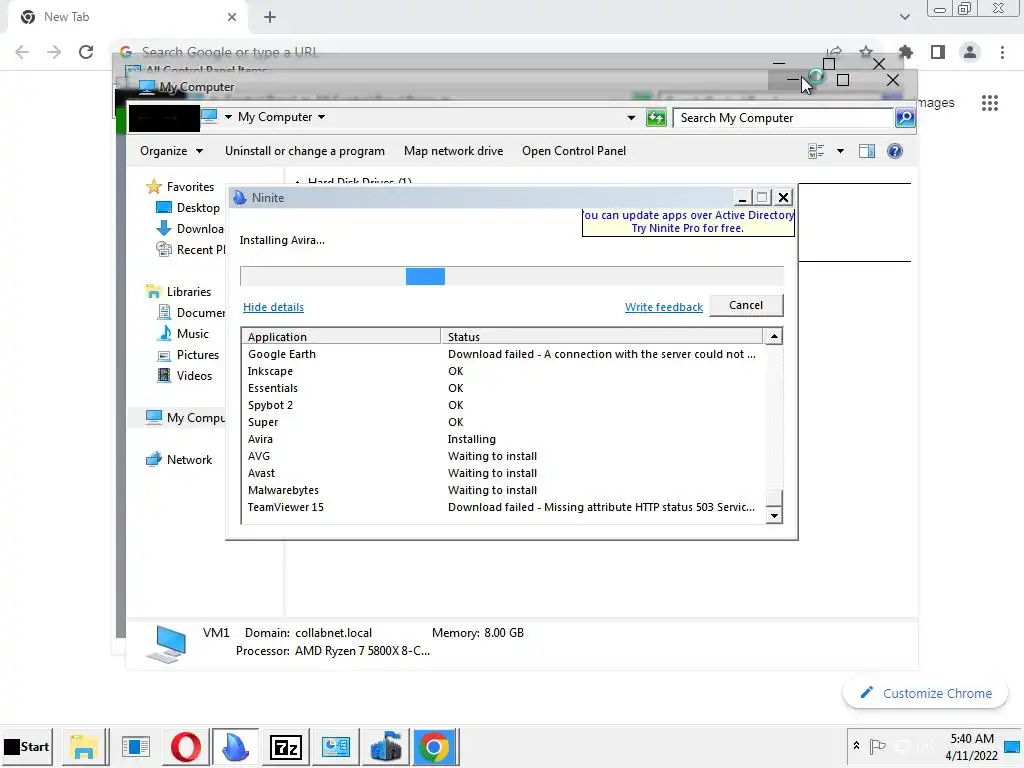
Task: Click the Chrome back arrow
Action: (22, 52)
